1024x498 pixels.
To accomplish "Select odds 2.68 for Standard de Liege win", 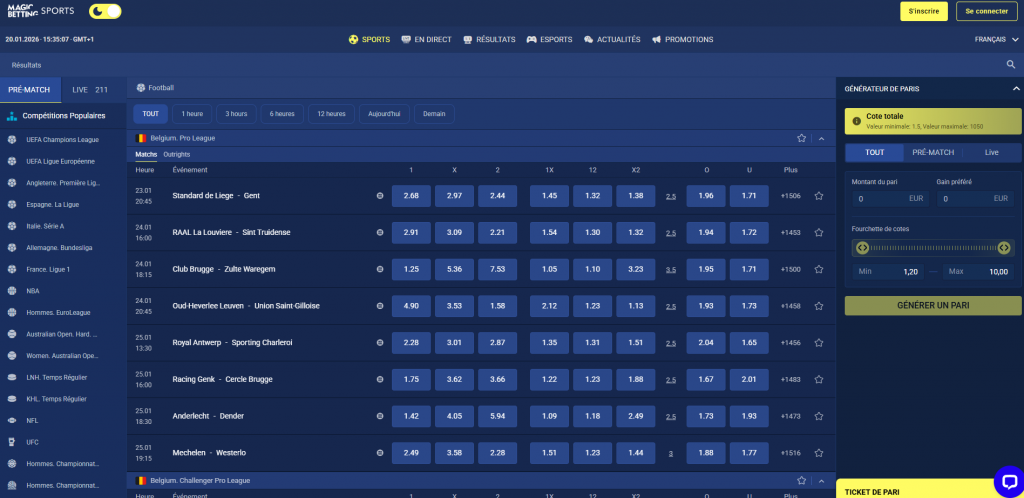I will click(x=411, y=196).
